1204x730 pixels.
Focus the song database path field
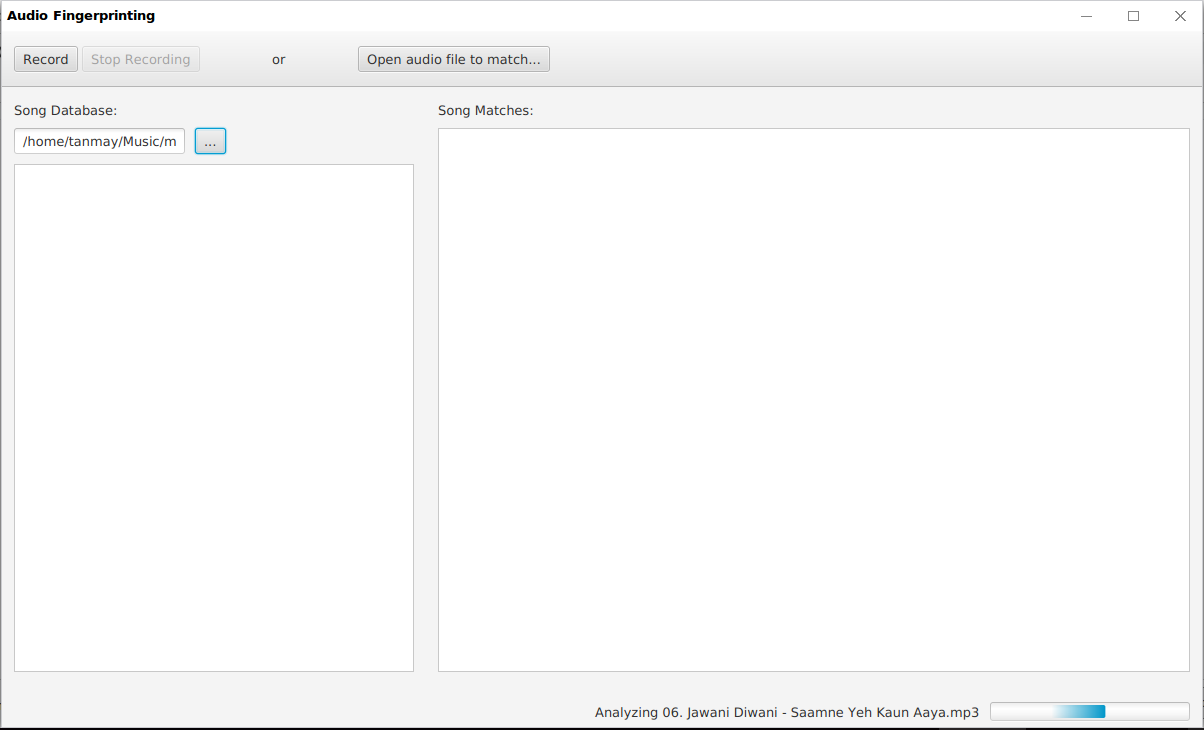100,141
